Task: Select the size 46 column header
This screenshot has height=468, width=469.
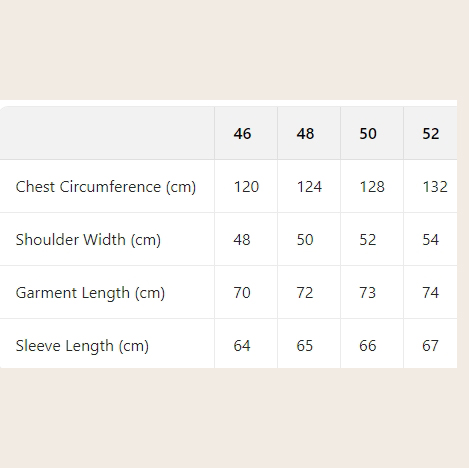Action: (x=242, y=134)
